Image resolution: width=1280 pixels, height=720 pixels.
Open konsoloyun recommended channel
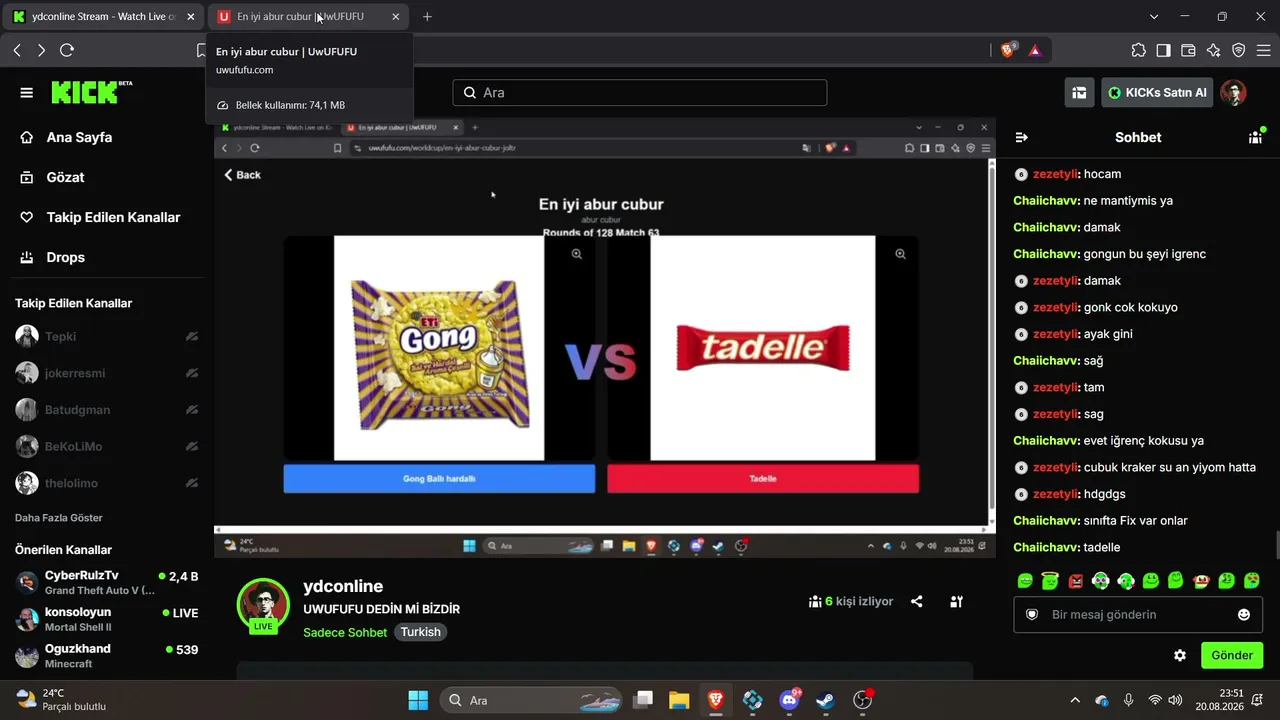[106, 619]
